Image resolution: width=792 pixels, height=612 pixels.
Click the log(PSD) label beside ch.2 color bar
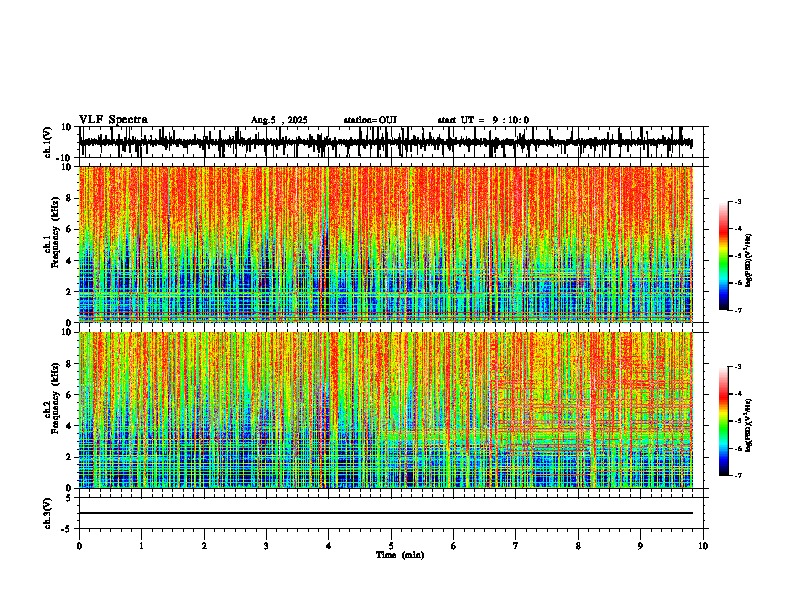point(748,425)
